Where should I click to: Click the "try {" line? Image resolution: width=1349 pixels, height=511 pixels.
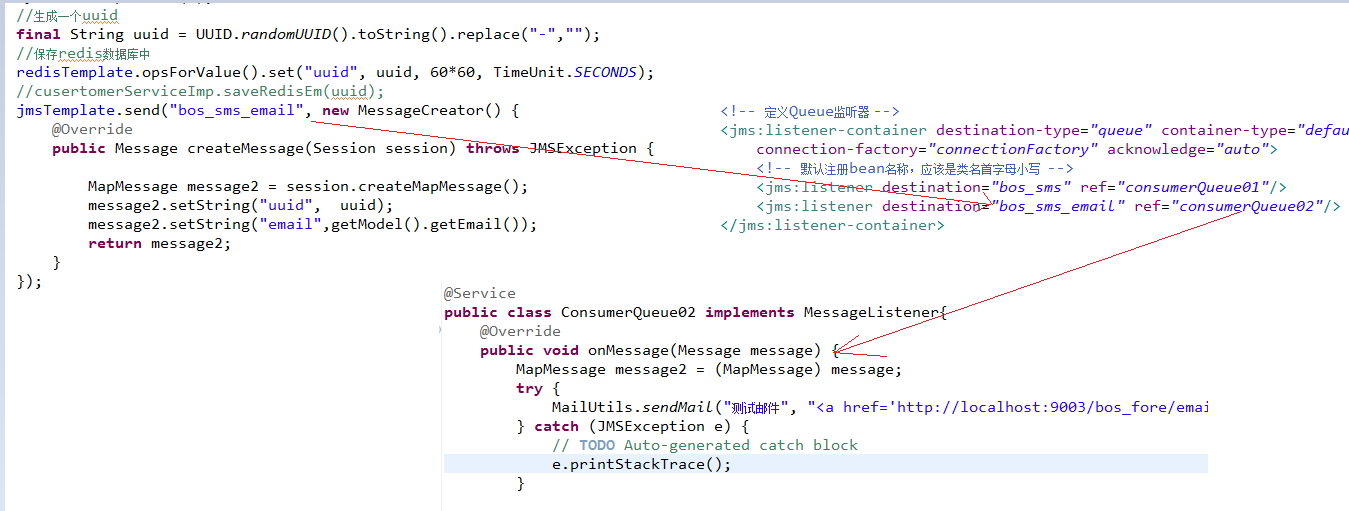click(x=538, y=388)
